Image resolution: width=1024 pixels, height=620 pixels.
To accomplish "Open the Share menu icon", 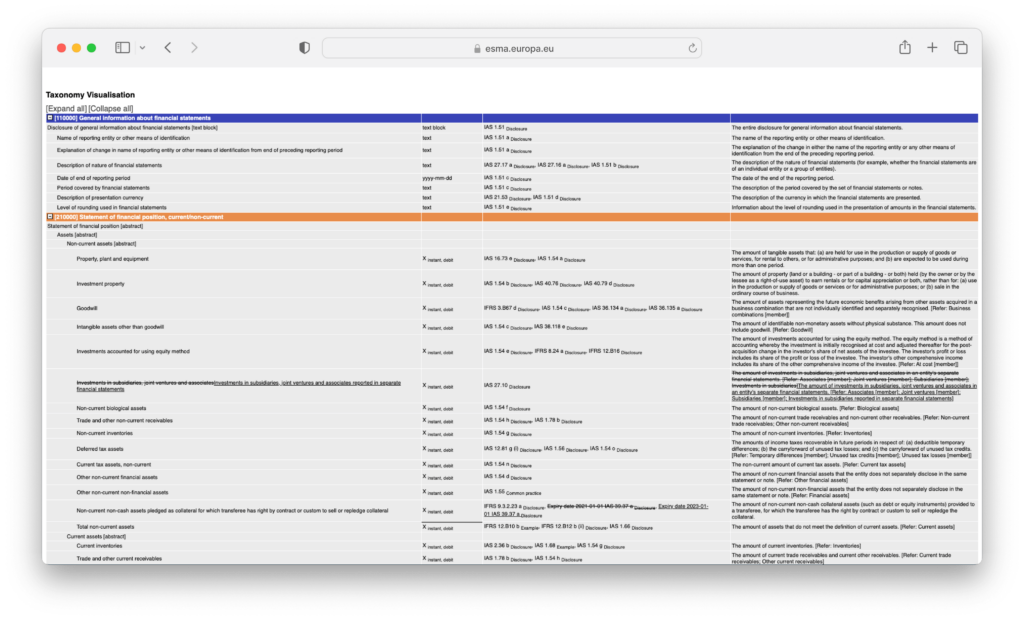I will tap(904, 47).
